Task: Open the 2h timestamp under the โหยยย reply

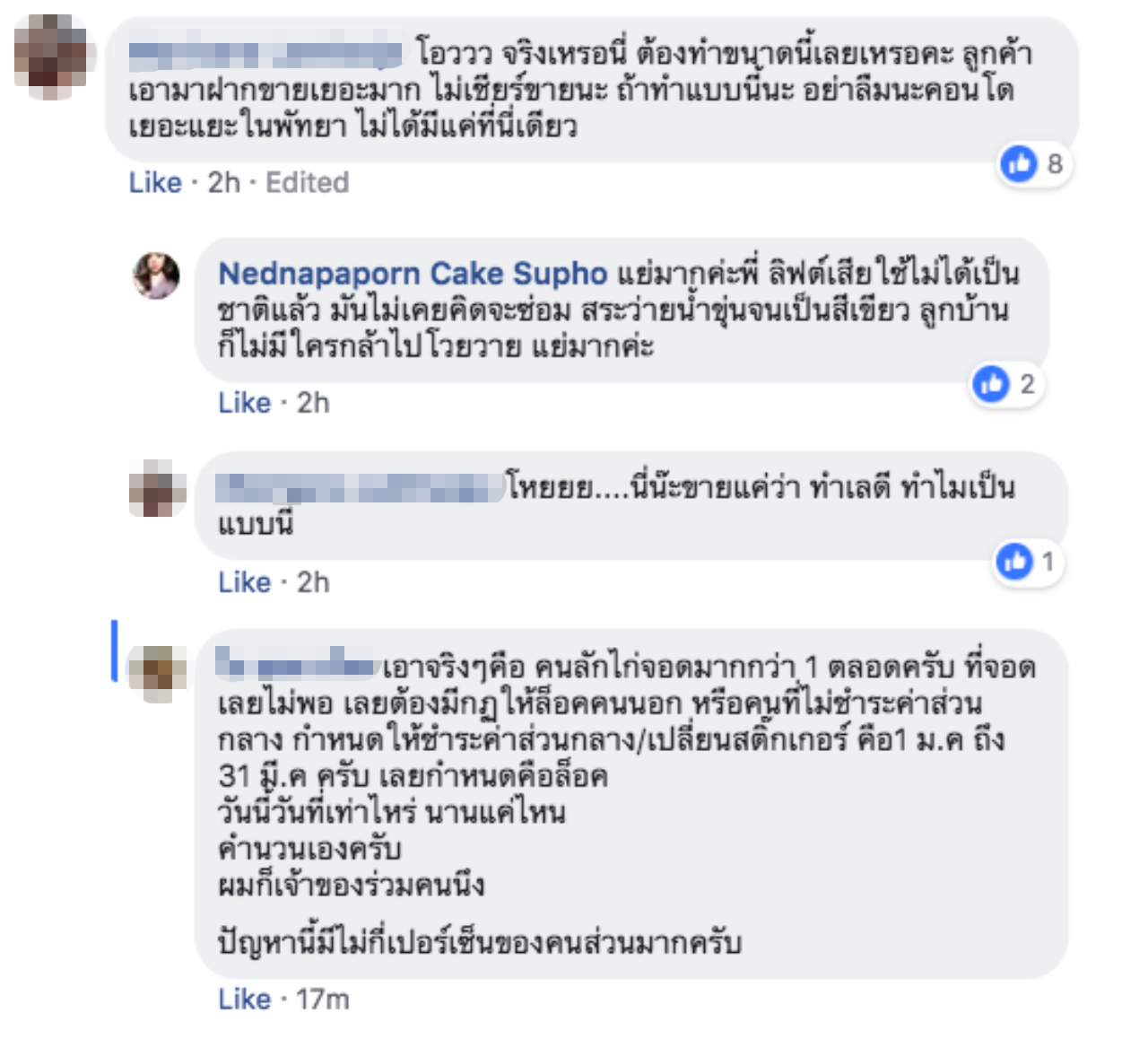Action: pos(313,582)
